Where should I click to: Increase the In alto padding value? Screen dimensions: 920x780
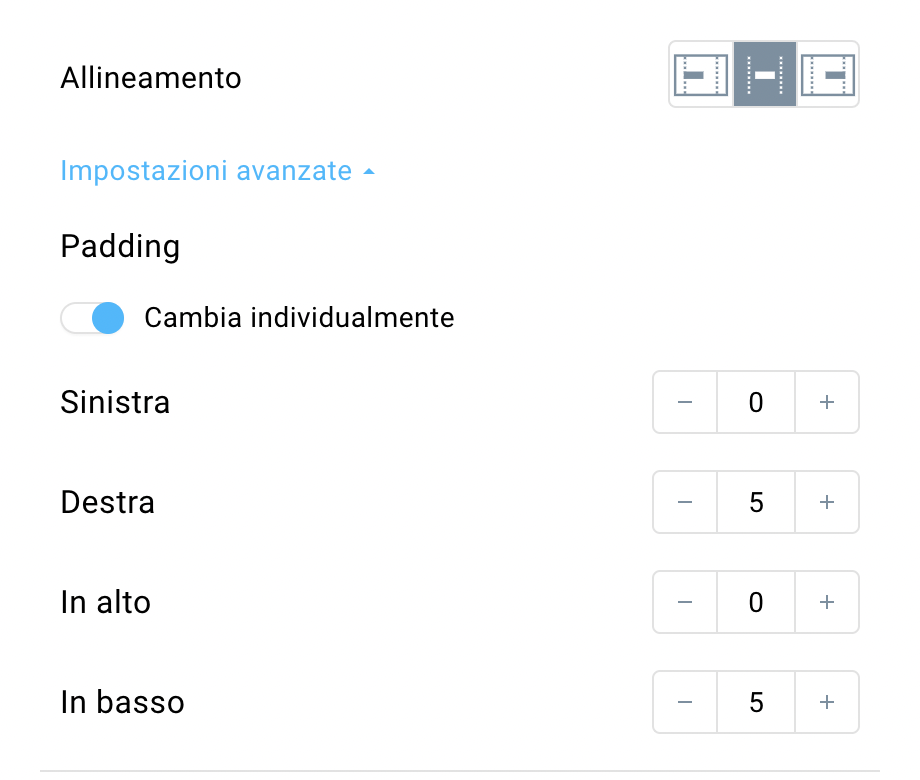coord(827,602)
